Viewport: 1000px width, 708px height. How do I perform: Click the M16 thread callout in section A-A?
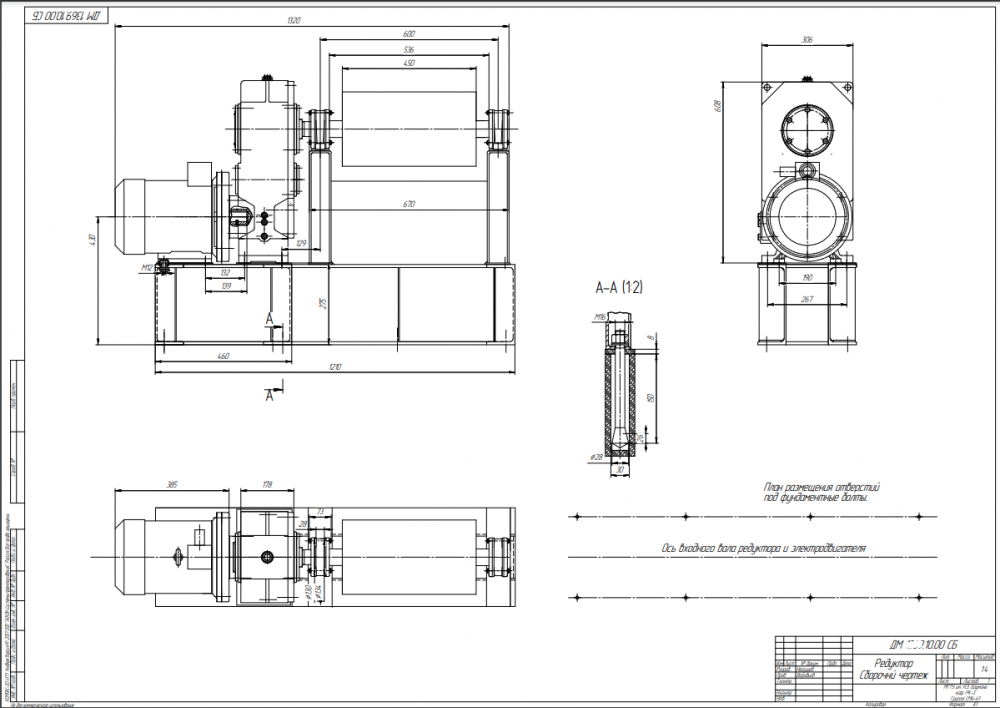600,317
